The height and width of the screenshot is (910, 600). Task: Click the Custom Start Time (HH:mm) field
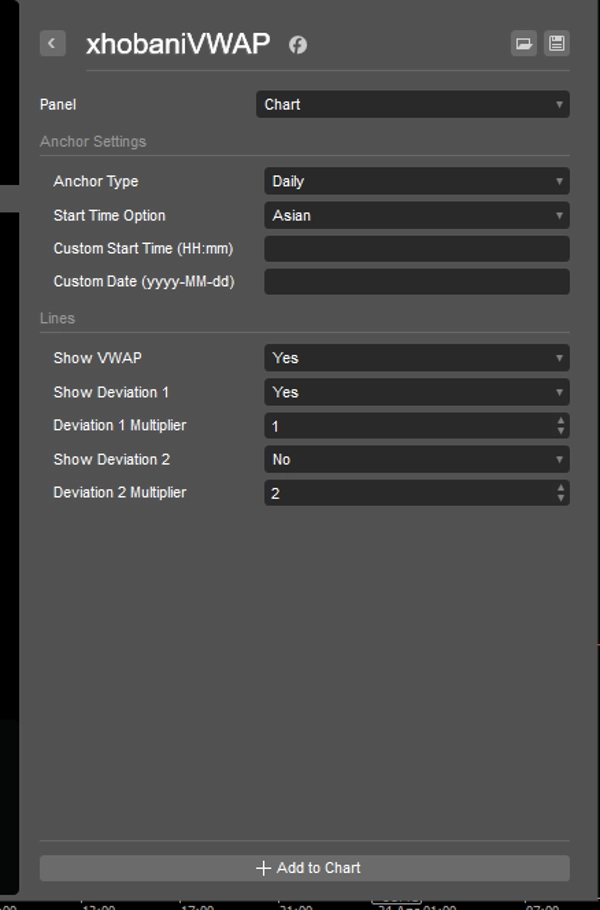tap(416, 248)
